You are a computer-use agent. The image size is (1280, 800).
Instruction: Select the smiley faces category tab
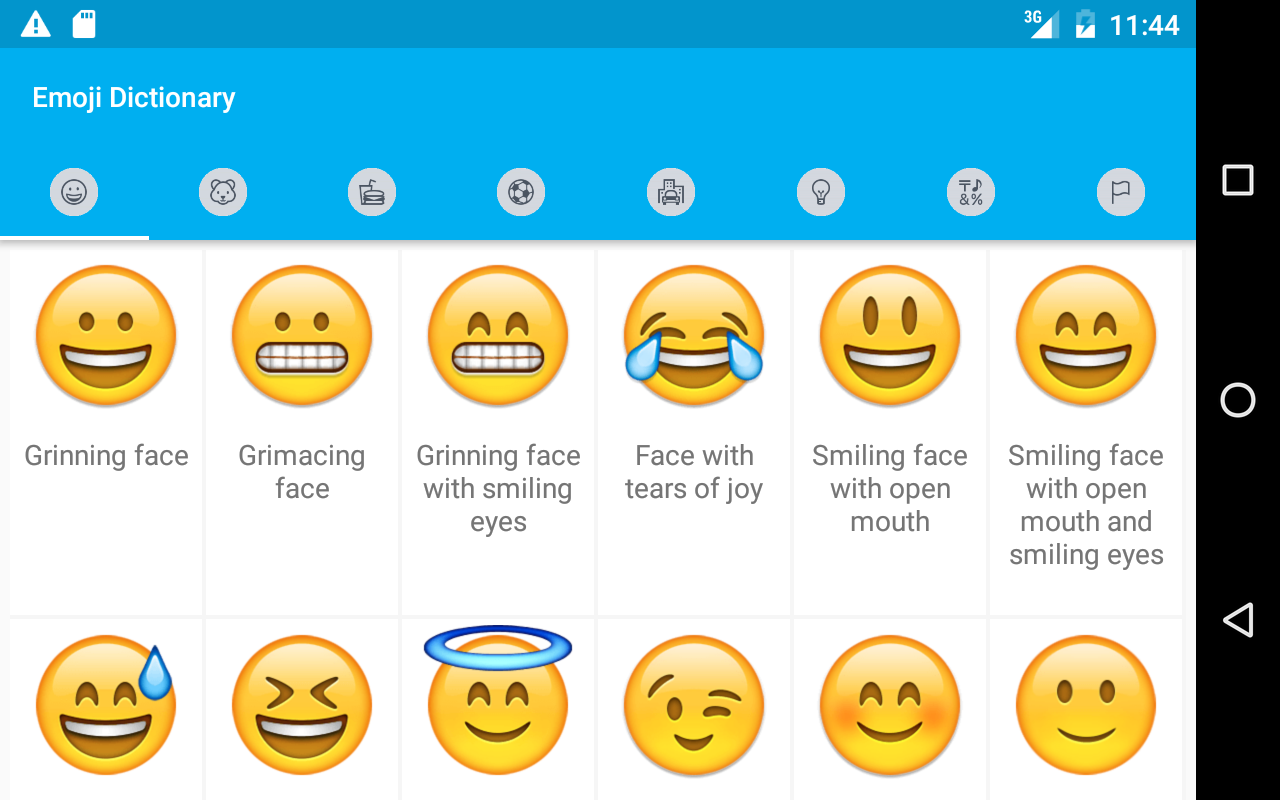pos(74,191)
